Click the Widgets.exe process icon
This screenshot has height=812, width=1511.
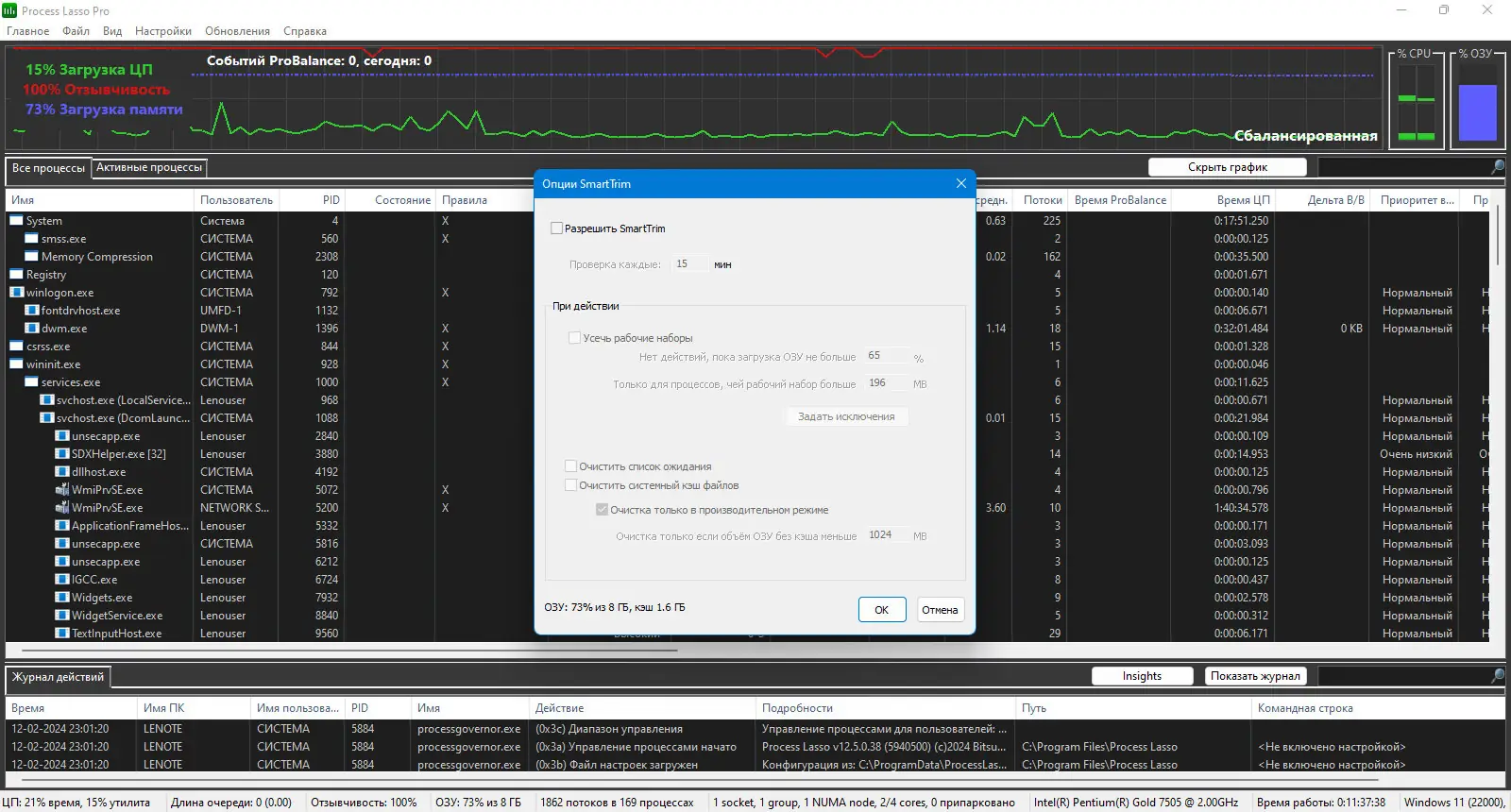click(61, 598)
